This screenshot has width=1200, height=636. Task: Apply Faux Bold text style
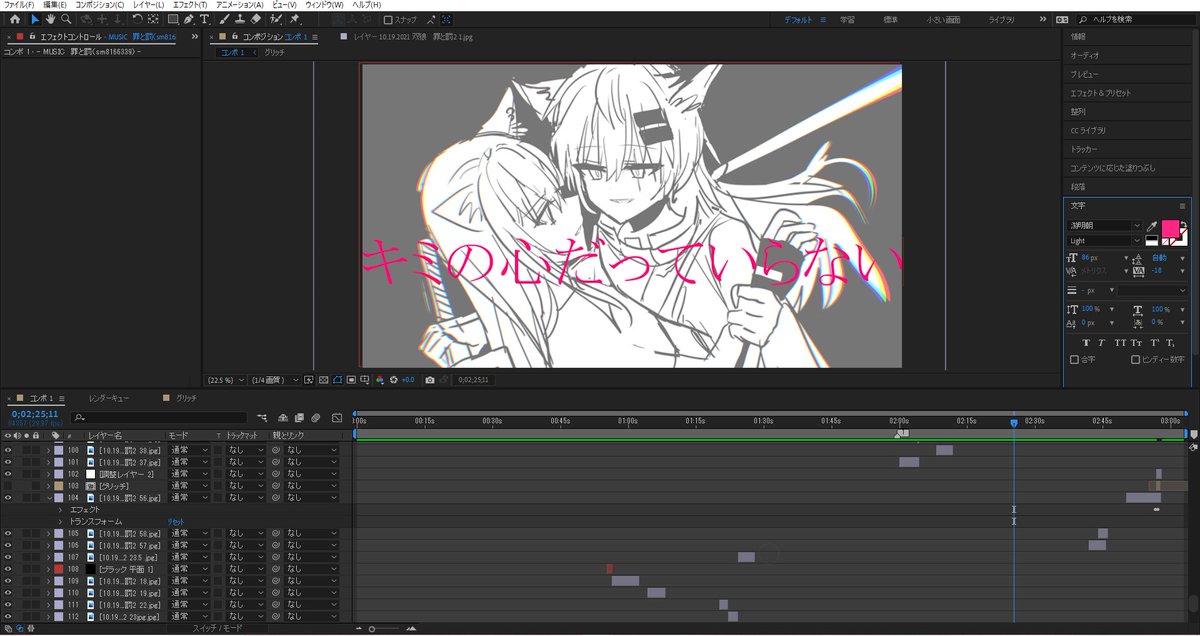(1086, 343)
